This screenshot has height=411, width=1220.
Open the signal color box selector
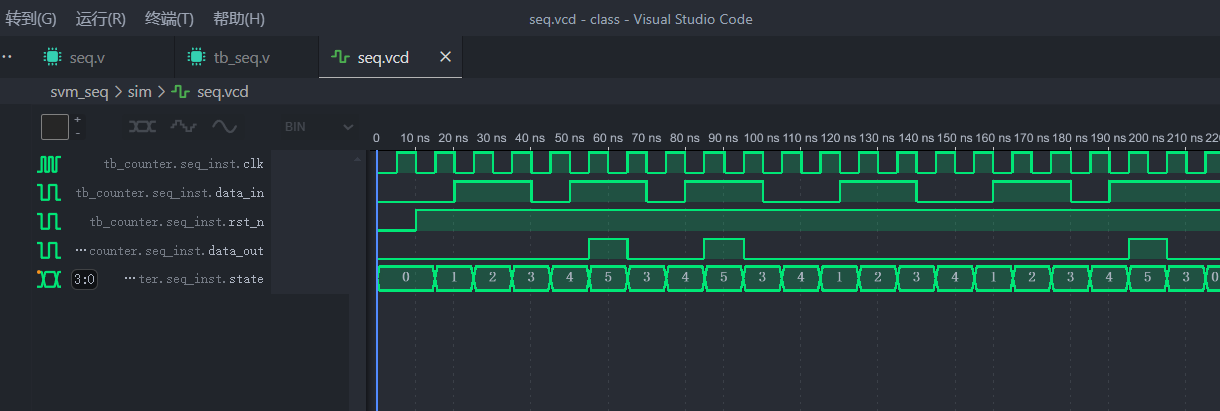pos(55,127)
